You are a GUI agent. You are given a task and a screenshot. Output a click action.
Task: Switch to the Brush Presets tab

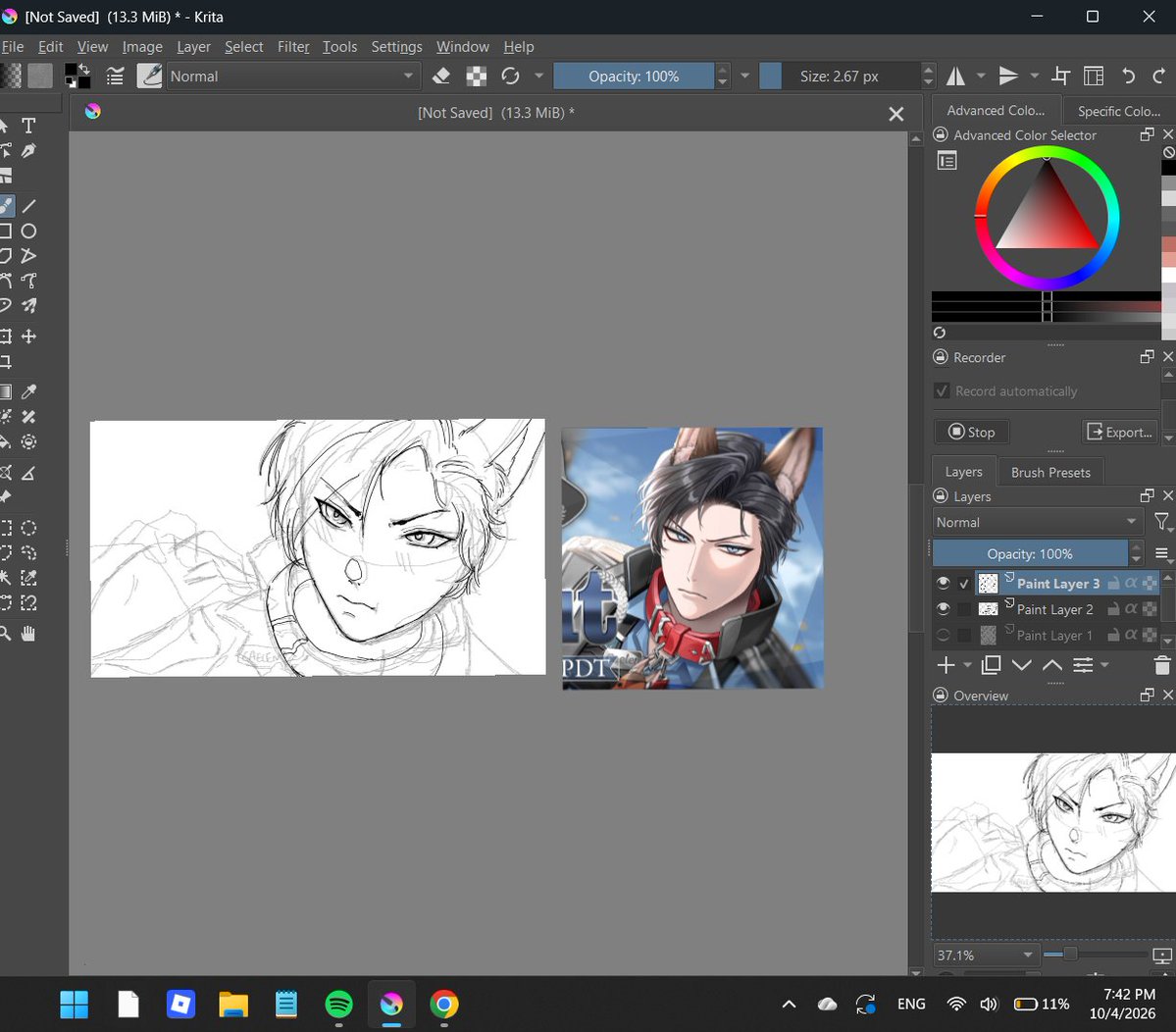pos(1050,473)
